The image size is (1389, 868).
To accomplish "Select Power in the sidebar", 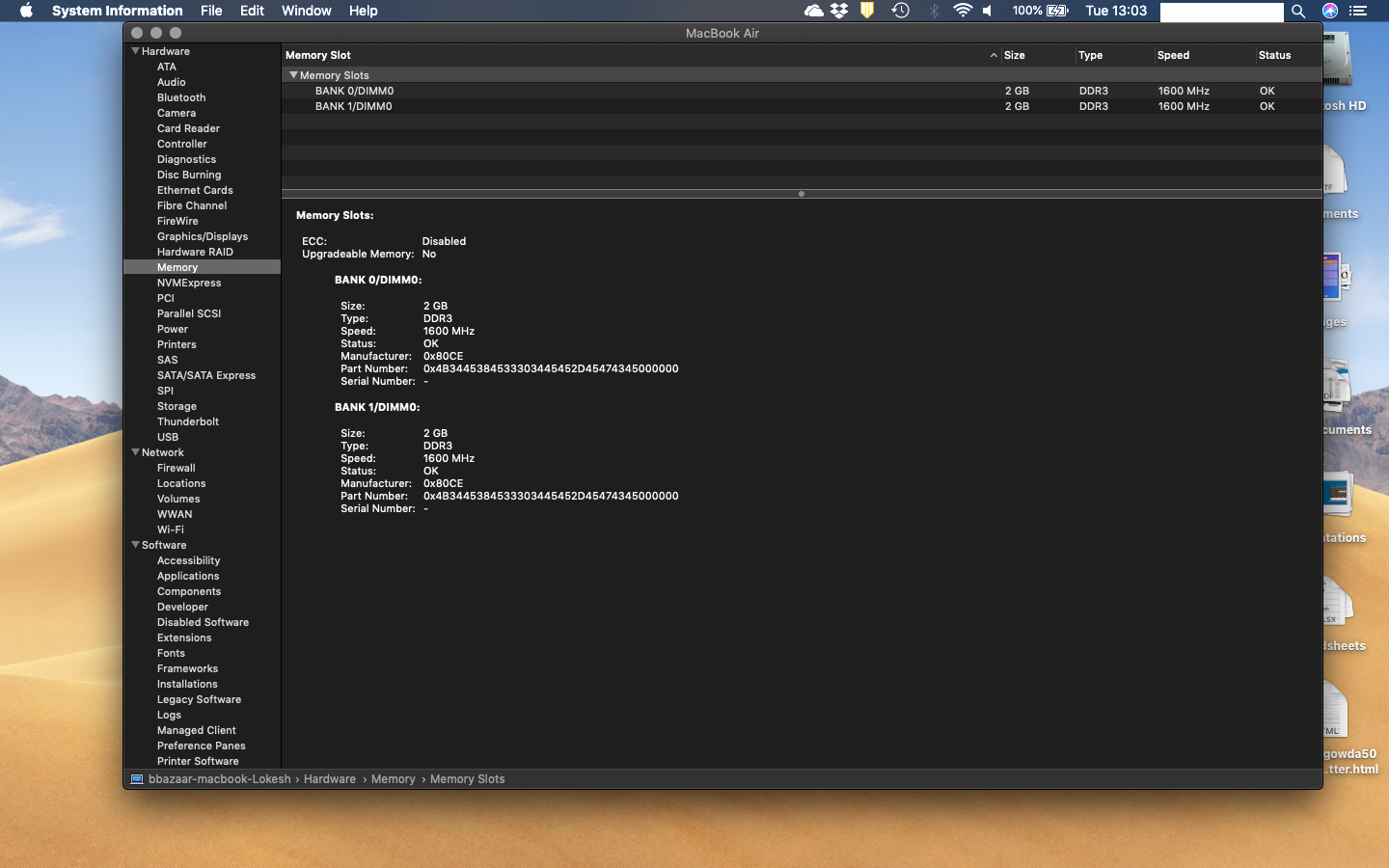I will [173, 329].
